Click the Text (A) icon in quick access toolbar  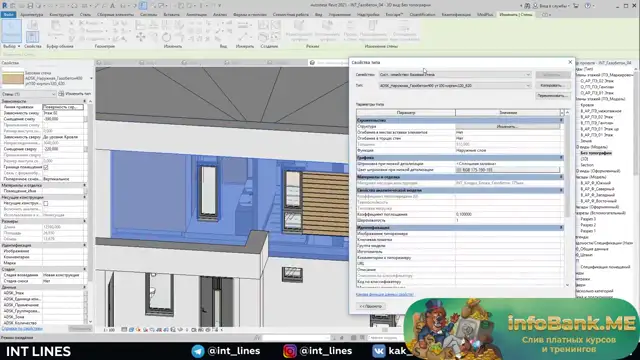[113, 6]
